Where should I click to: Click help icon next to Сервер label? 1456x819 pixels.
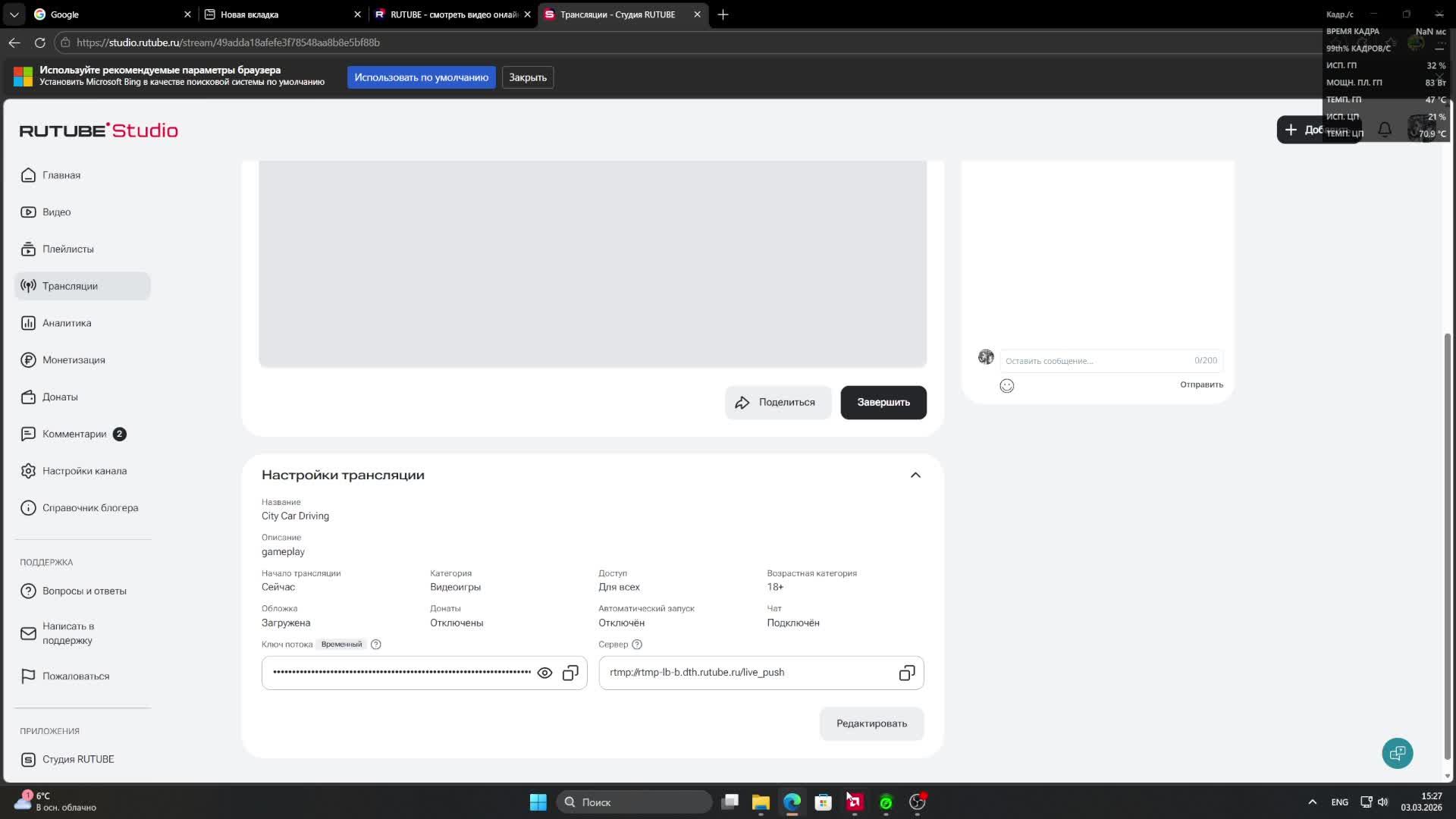tap(637, 645)
